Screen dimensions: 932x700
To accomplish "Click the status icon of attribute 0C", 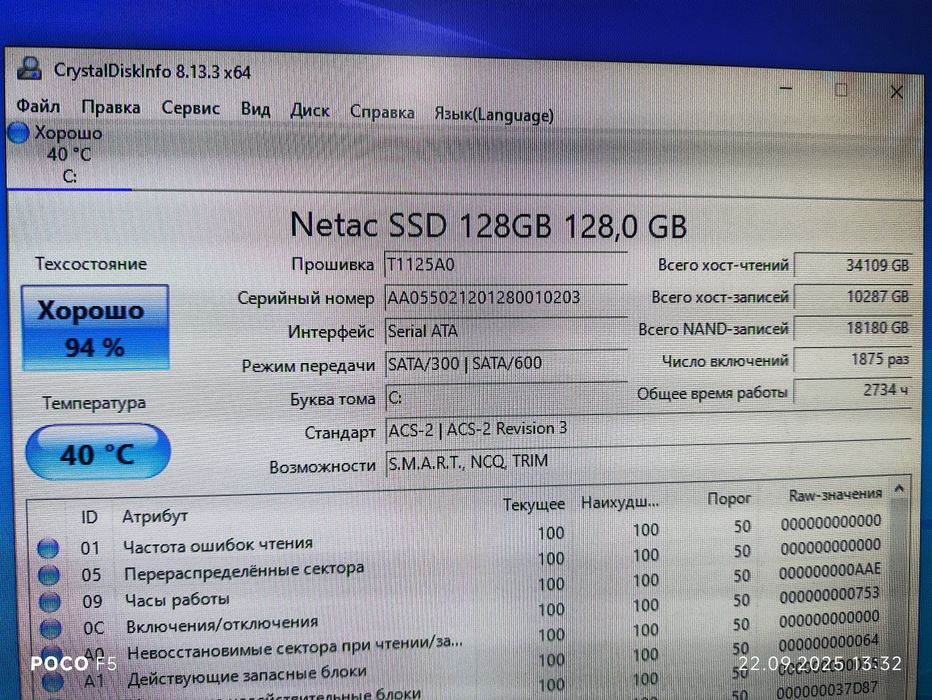I will (x=51, y=628).
